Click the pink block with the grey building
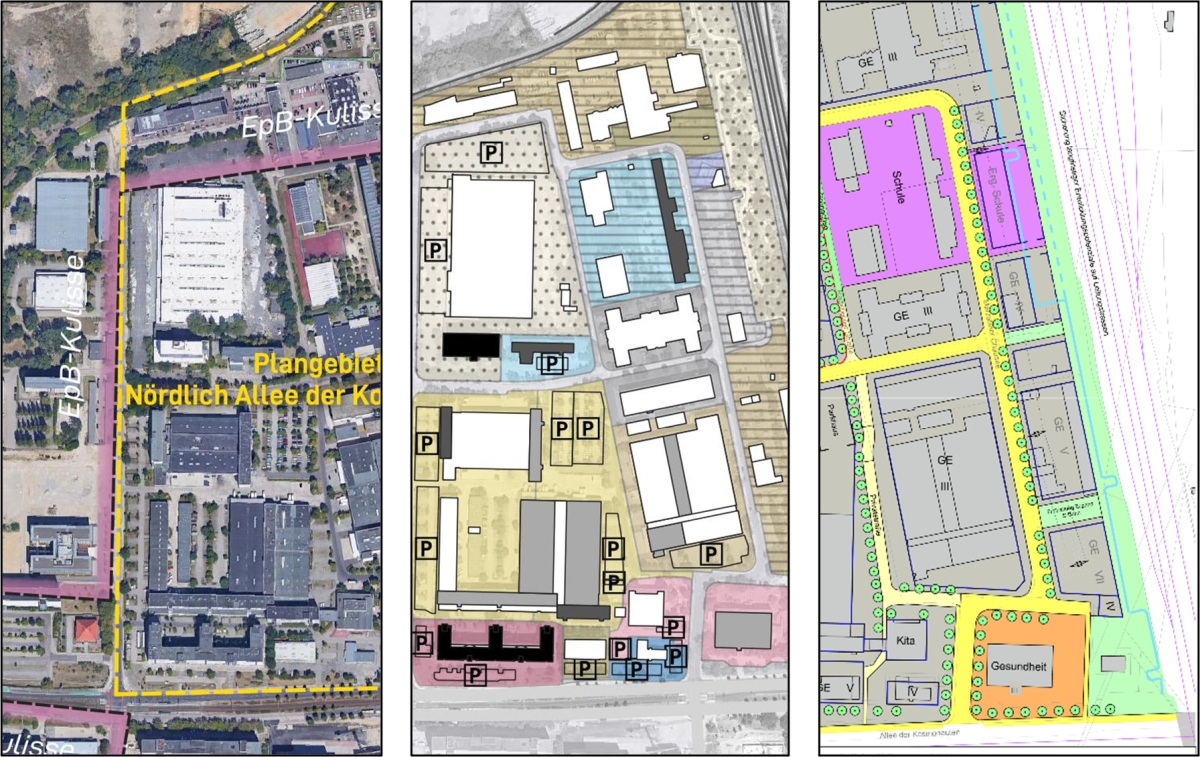 click(742, 627)
